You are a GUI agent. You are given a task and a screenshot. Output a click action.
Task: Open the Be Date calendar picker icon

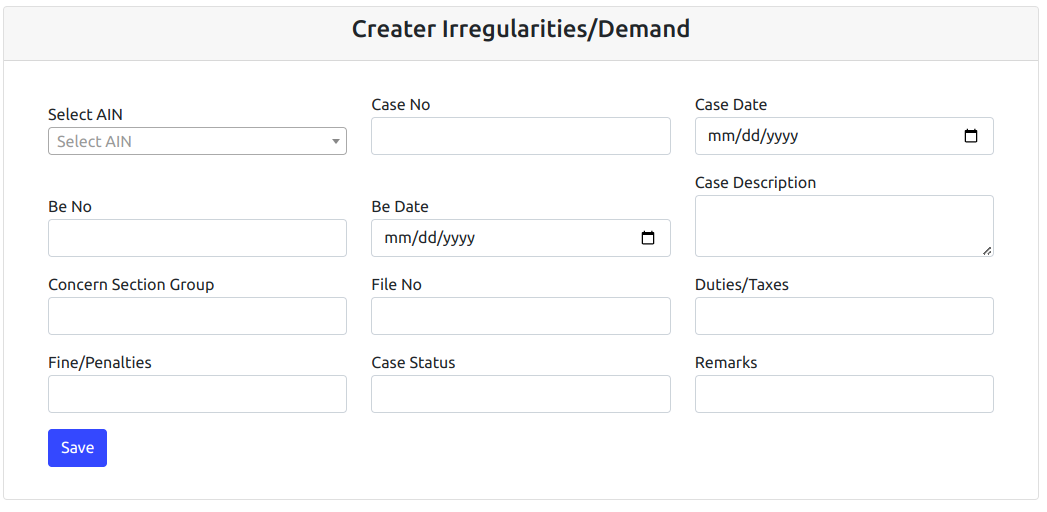648,238
